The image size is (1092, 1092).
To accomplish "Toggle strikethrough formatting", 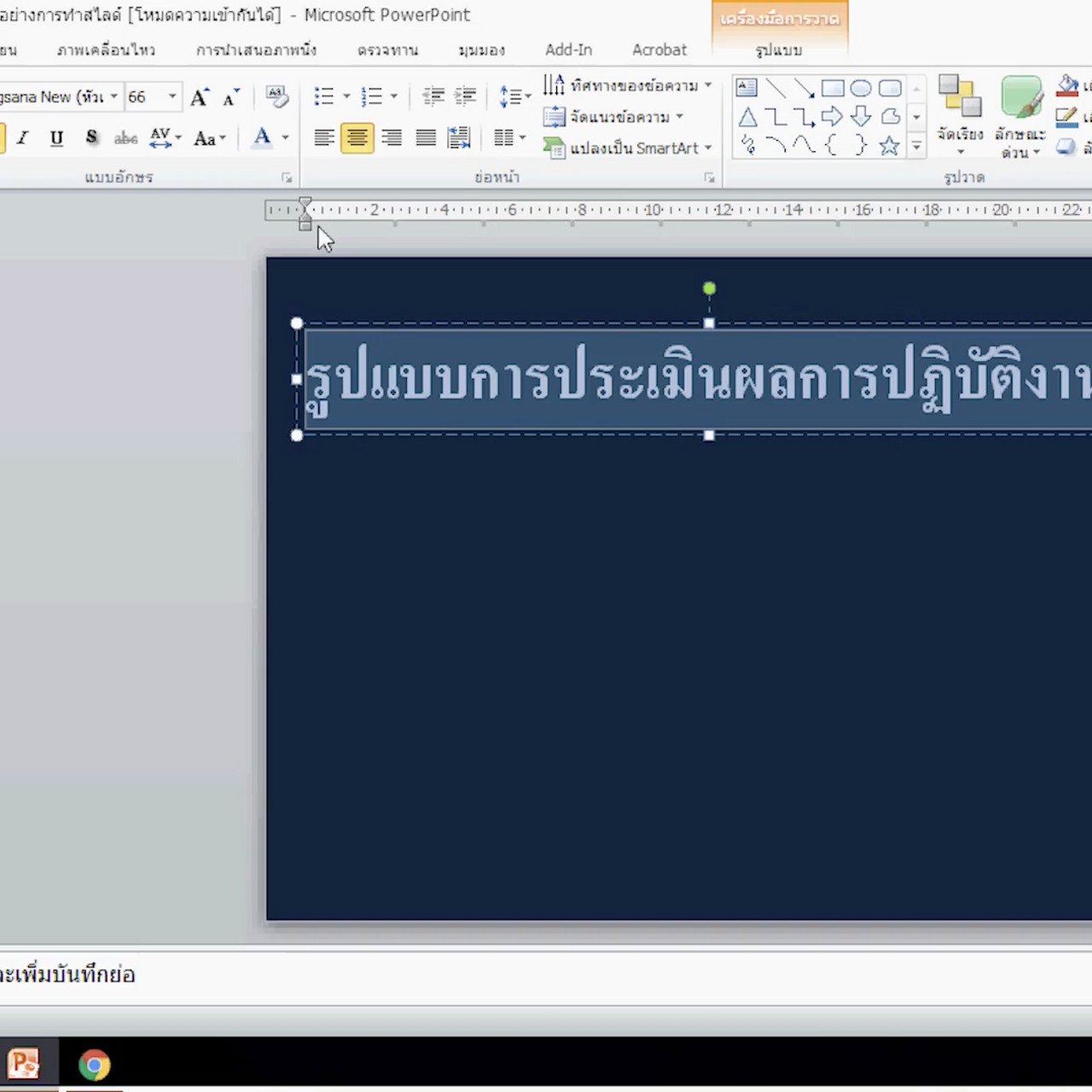I will pos(125,137).
